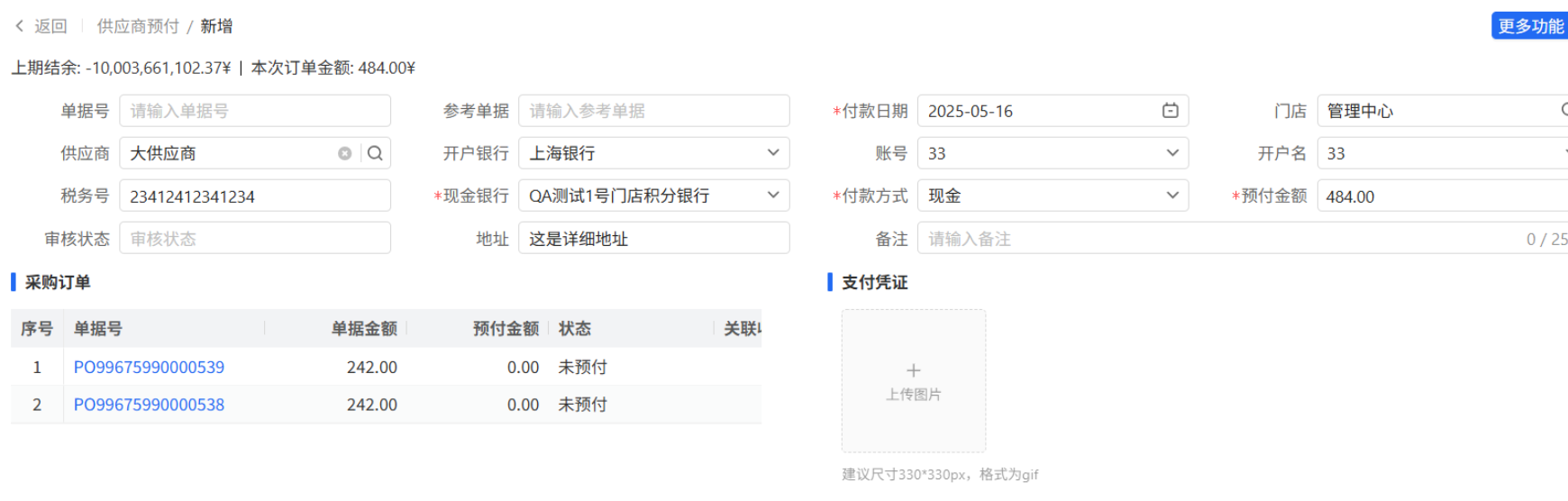Image resolution: width=1568 pixels, height=501 pixels.
Task: Click the 序号 column header
Action: pos(37,328)
